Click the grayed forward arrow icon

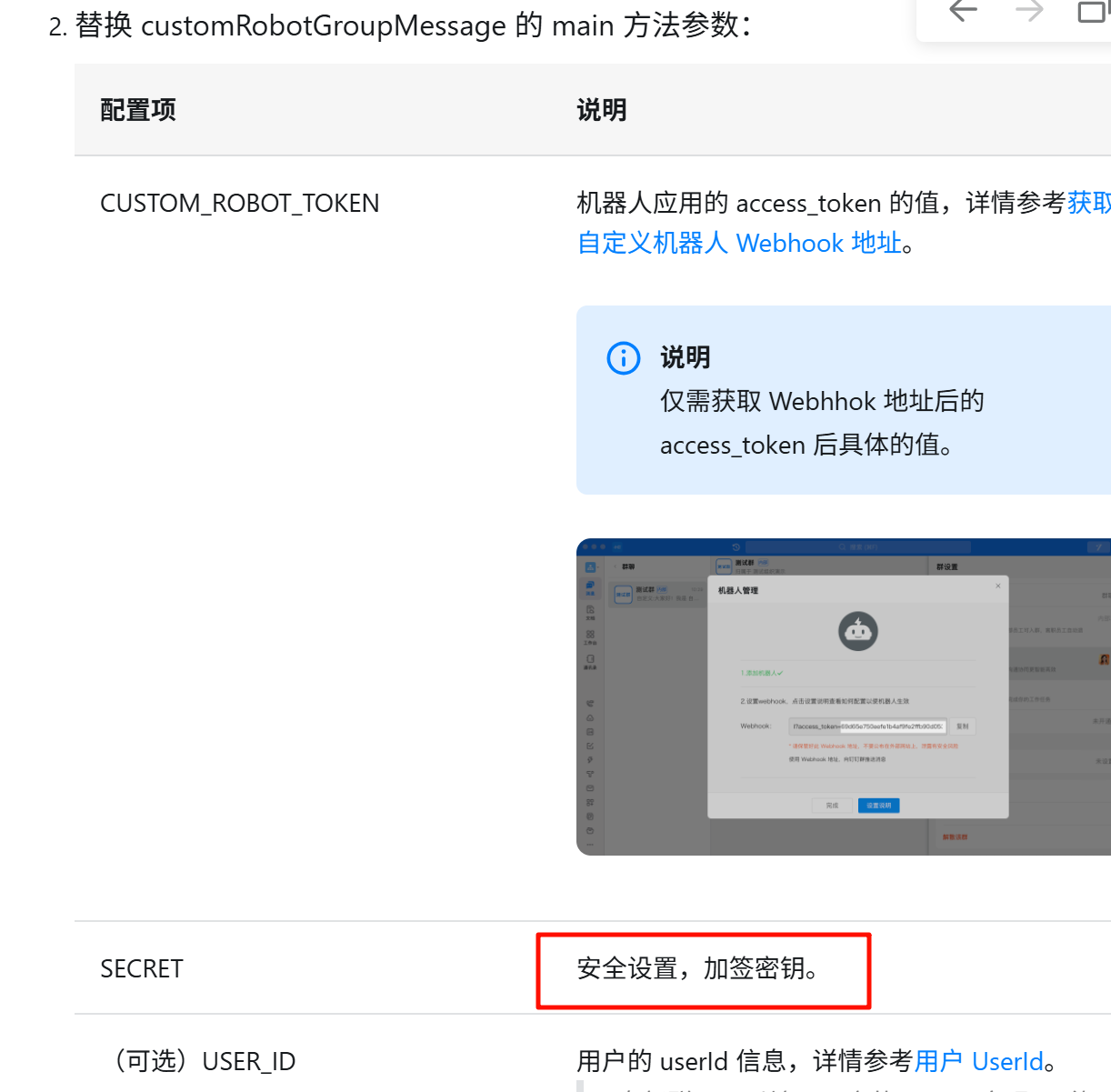click(1029, 12)
